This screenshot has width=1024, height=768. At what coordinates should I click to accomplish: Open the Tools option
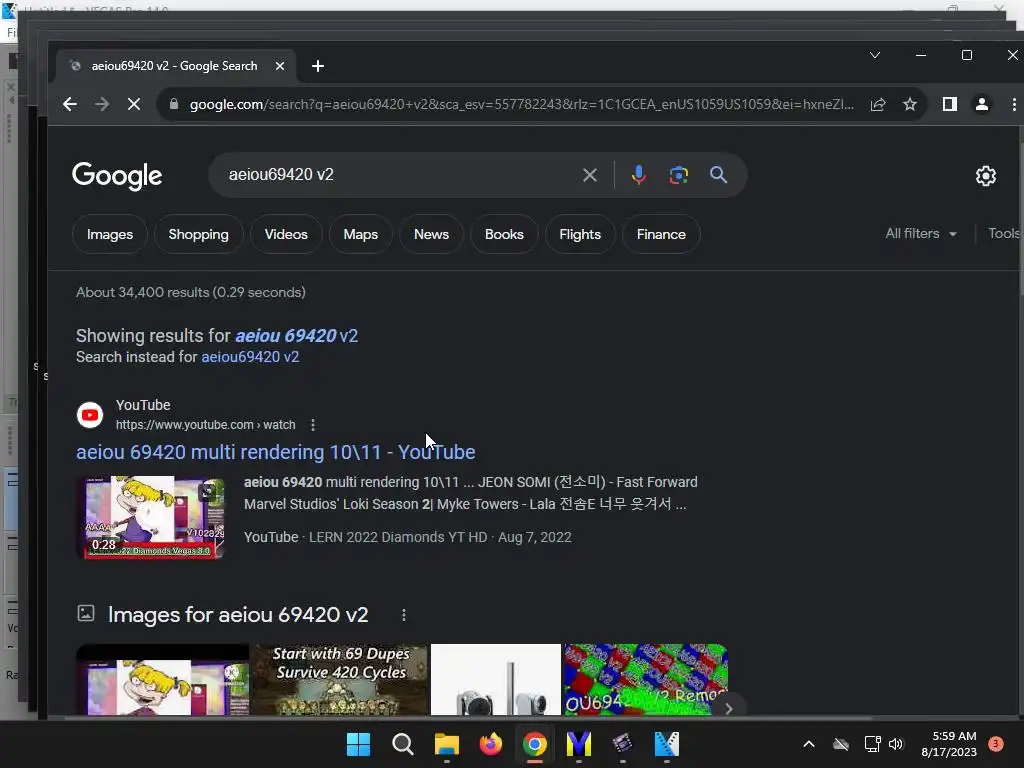pos(1004,234)
